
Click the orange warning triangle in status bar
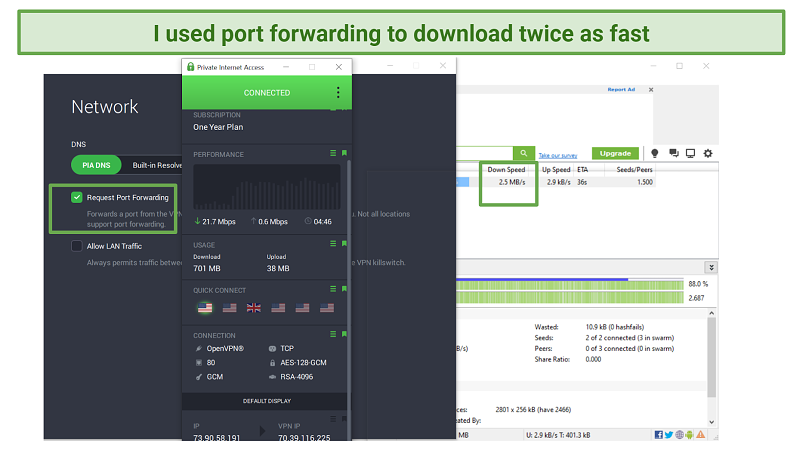point(701,435)
